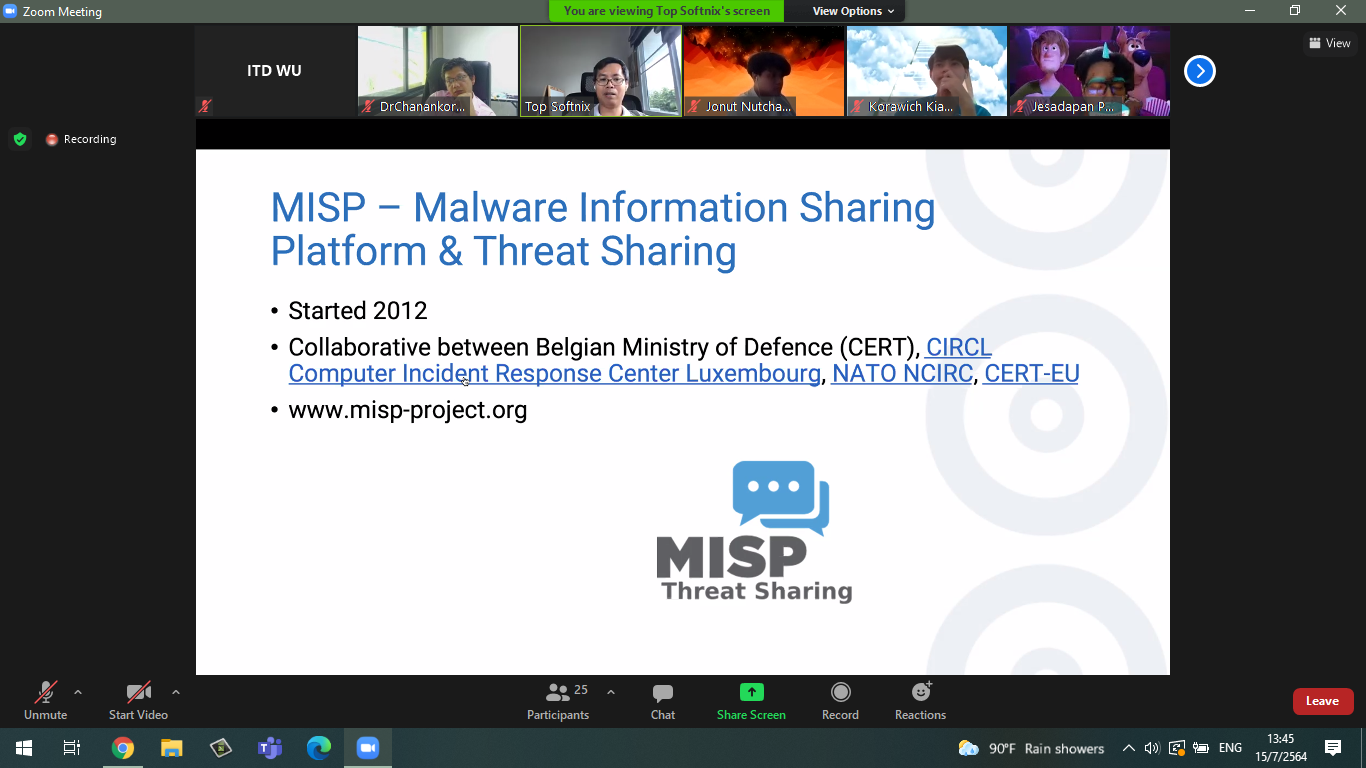Click the 'You are viewing Top Softnix's screen' banner
This screenshot has width=1366, height=768.
[666, 11]
